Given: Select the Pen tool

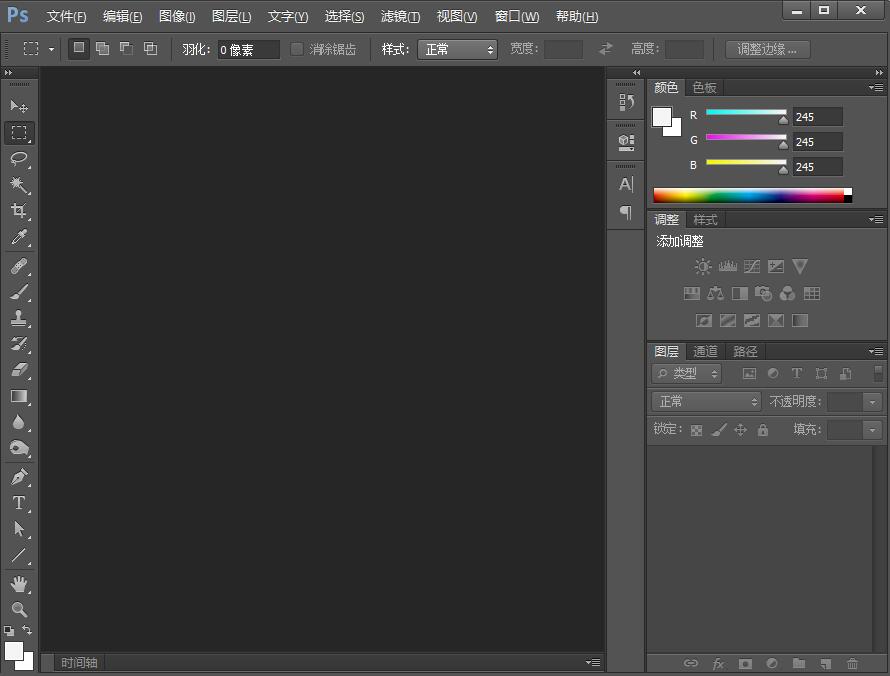Looking at the screenshot, I should tap(19, 477).
